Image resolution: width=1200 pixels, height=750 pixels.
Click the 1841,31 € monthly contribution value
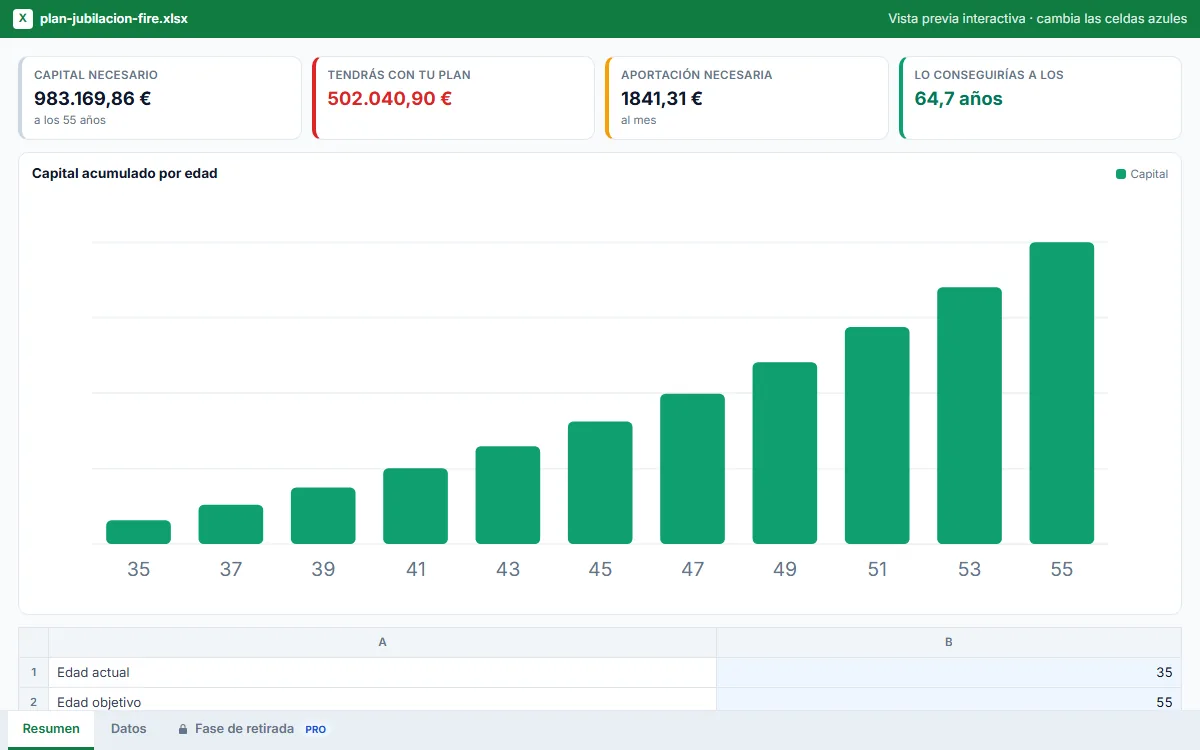pyautogui.click(x=662, y=98)
